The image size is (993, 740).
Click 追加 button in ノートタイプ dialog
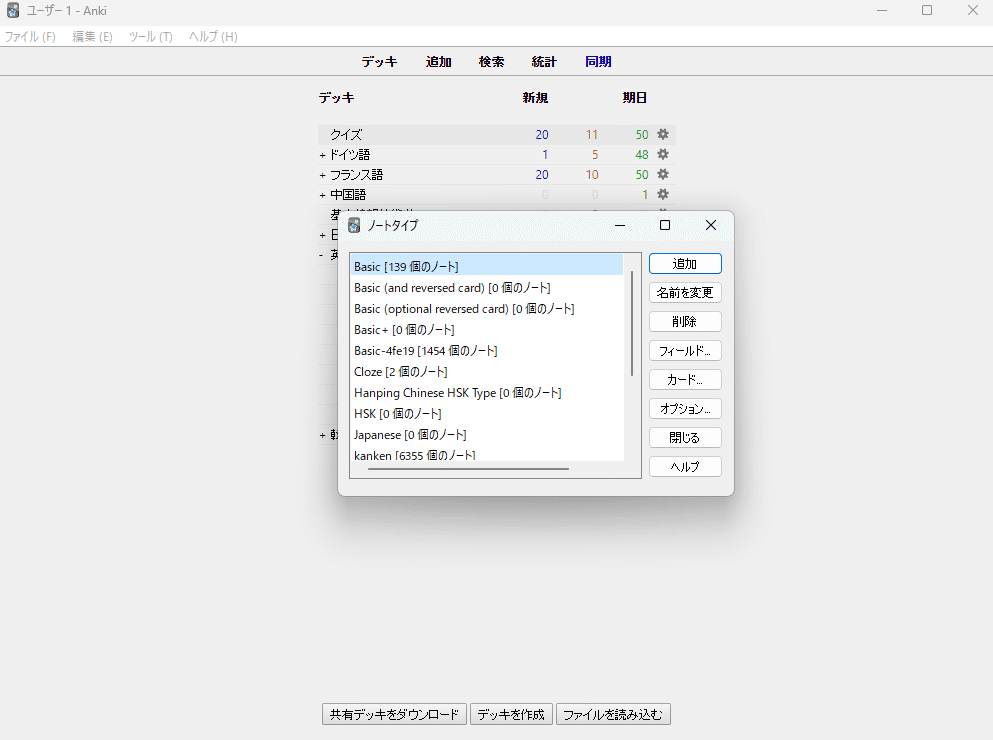tap(685, 264)
